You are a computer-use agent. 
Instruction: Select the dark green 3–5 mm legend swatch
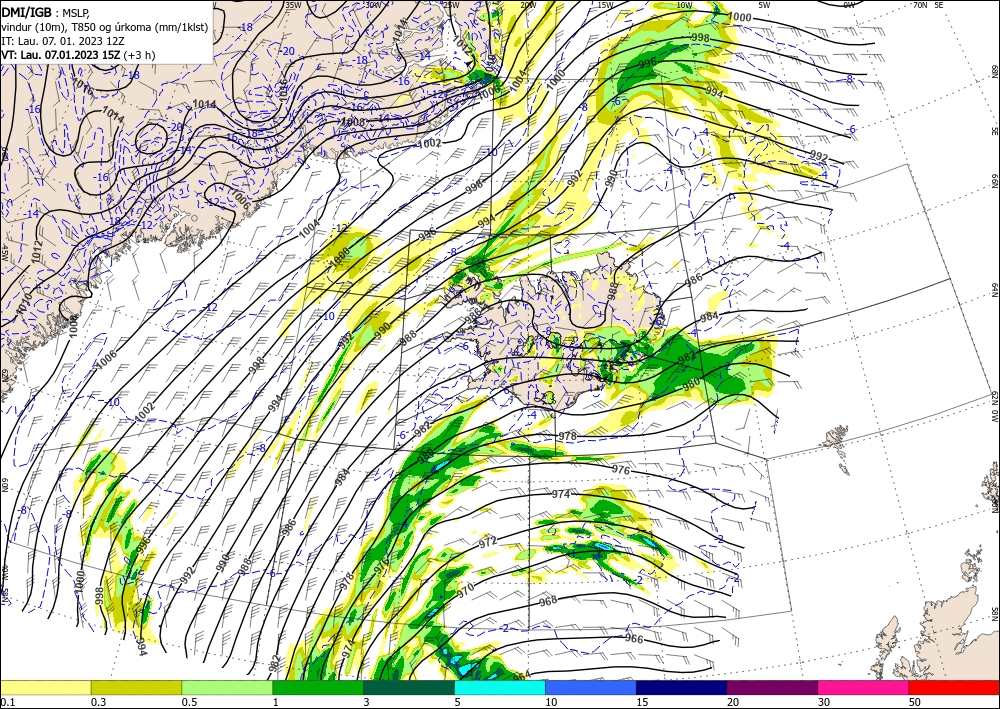[x=409, y=687]
